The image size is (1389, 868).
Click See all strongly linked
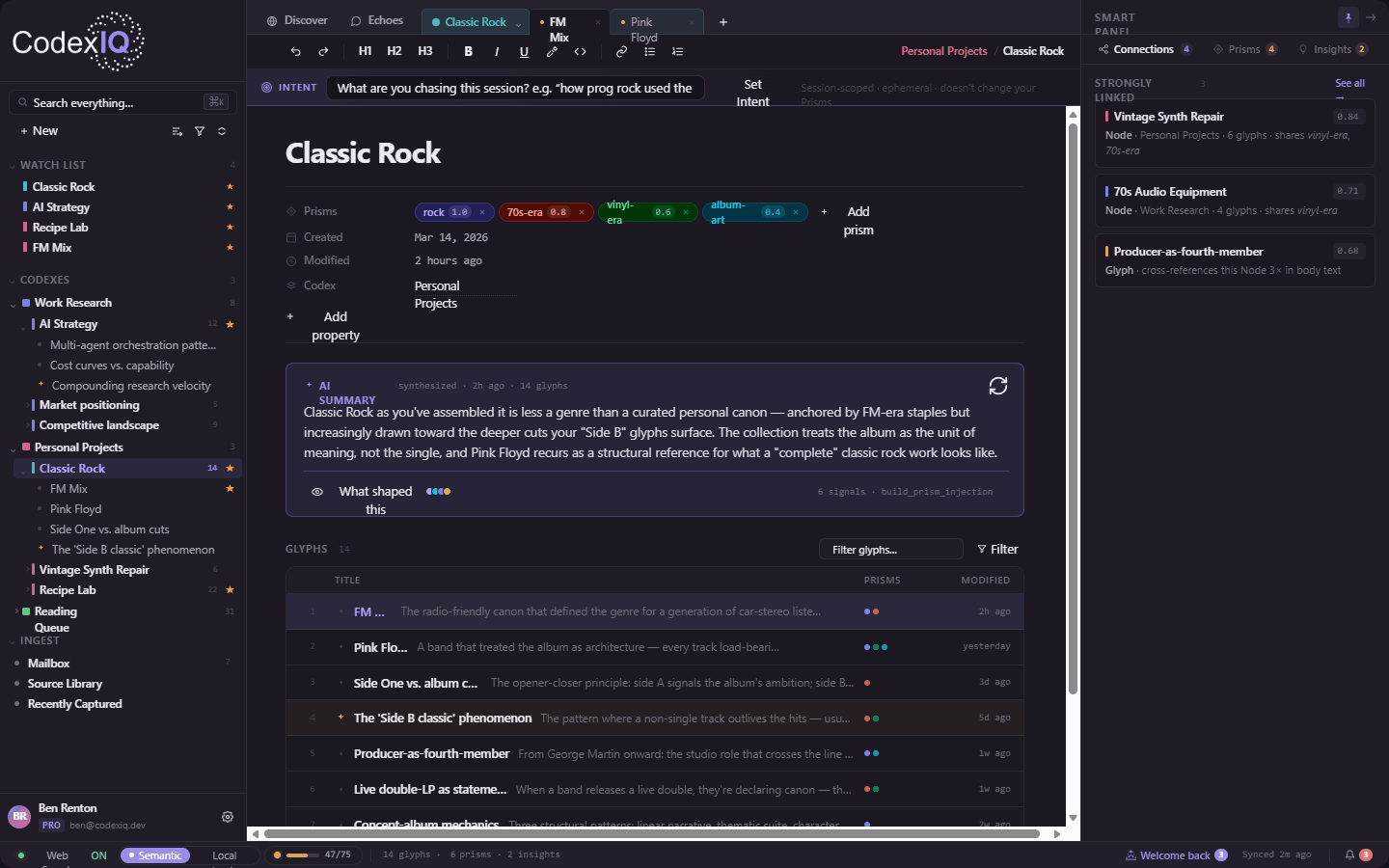coord(1349,83)
